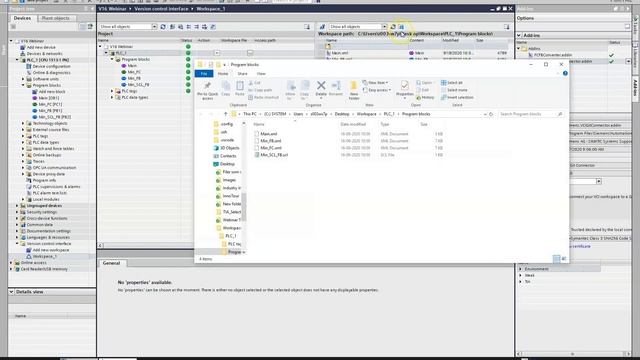Click the highlighted open-in-explorer icon in Workspace toolbar
640x360 pixels.
coord(401,27)
